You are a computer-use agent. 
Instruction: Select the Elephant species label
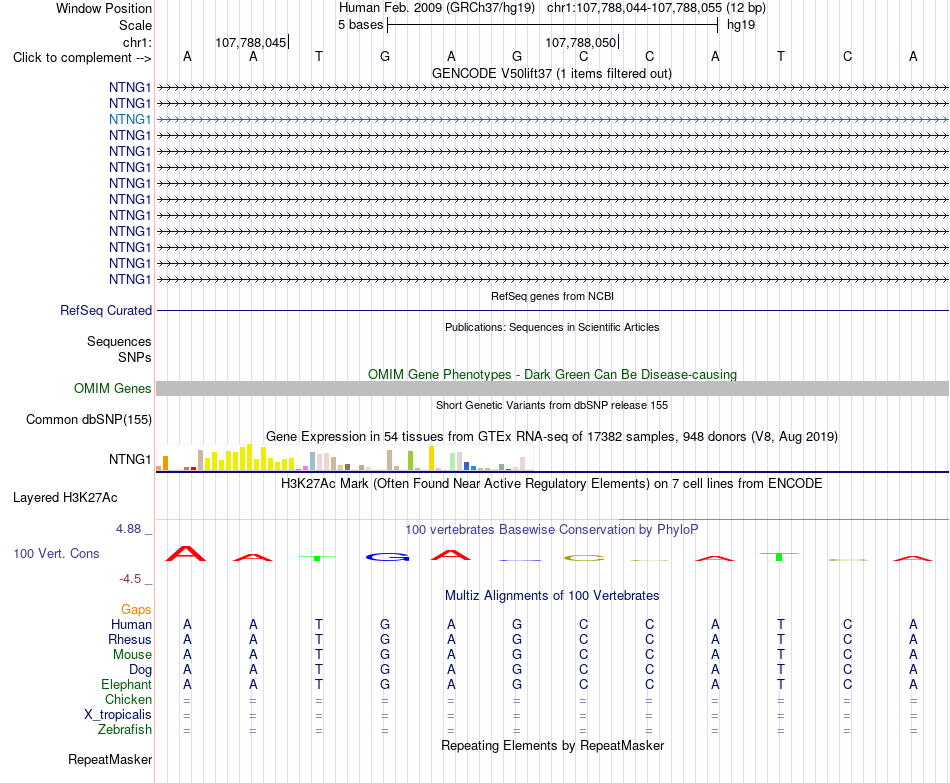point(127,684)
